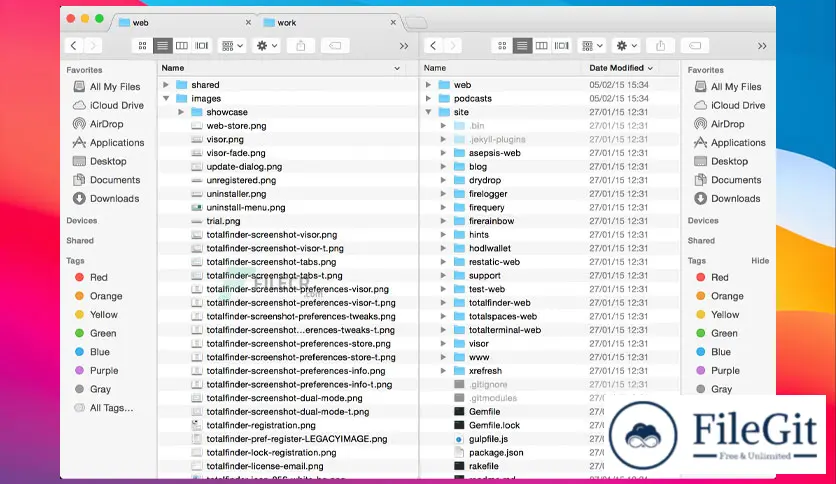The image size is (836, 484).
Task: Switch to the web tab
Action: (184, 22)
